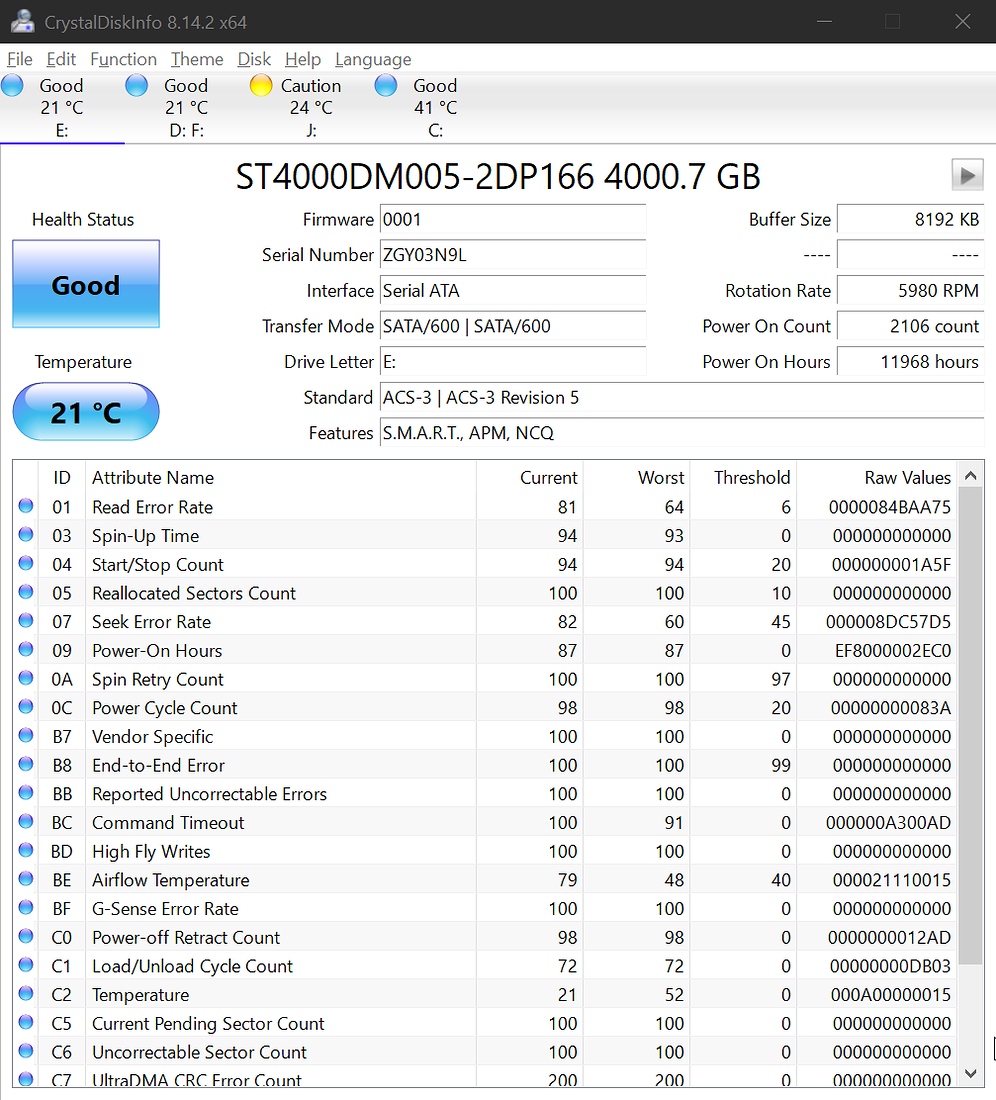Click the Good health status button
The height and width of the screenshot is (1100, 996).
click(85, 284)
